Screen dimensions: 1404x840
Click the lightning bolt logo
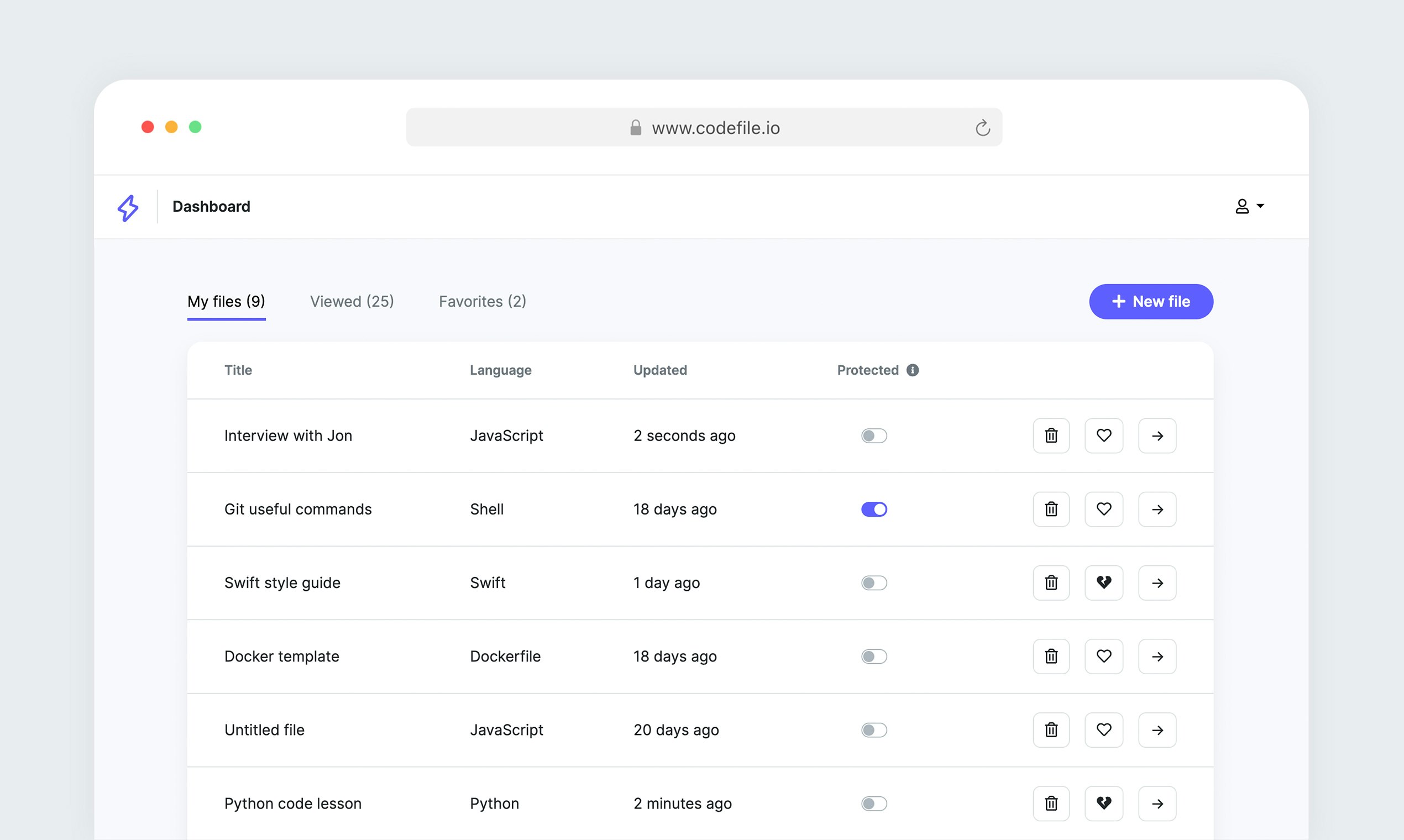(x=128, y=208)
